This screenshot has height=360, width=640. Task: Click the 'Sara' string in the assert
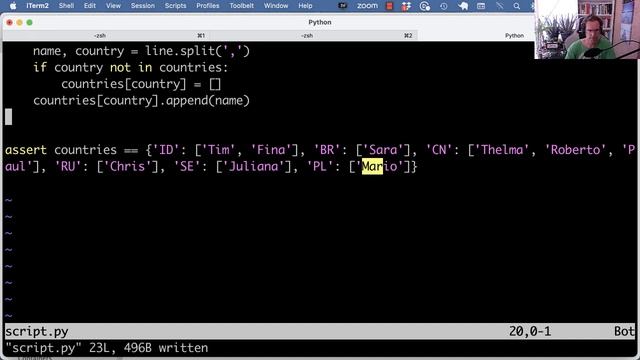tap(383, 150)
